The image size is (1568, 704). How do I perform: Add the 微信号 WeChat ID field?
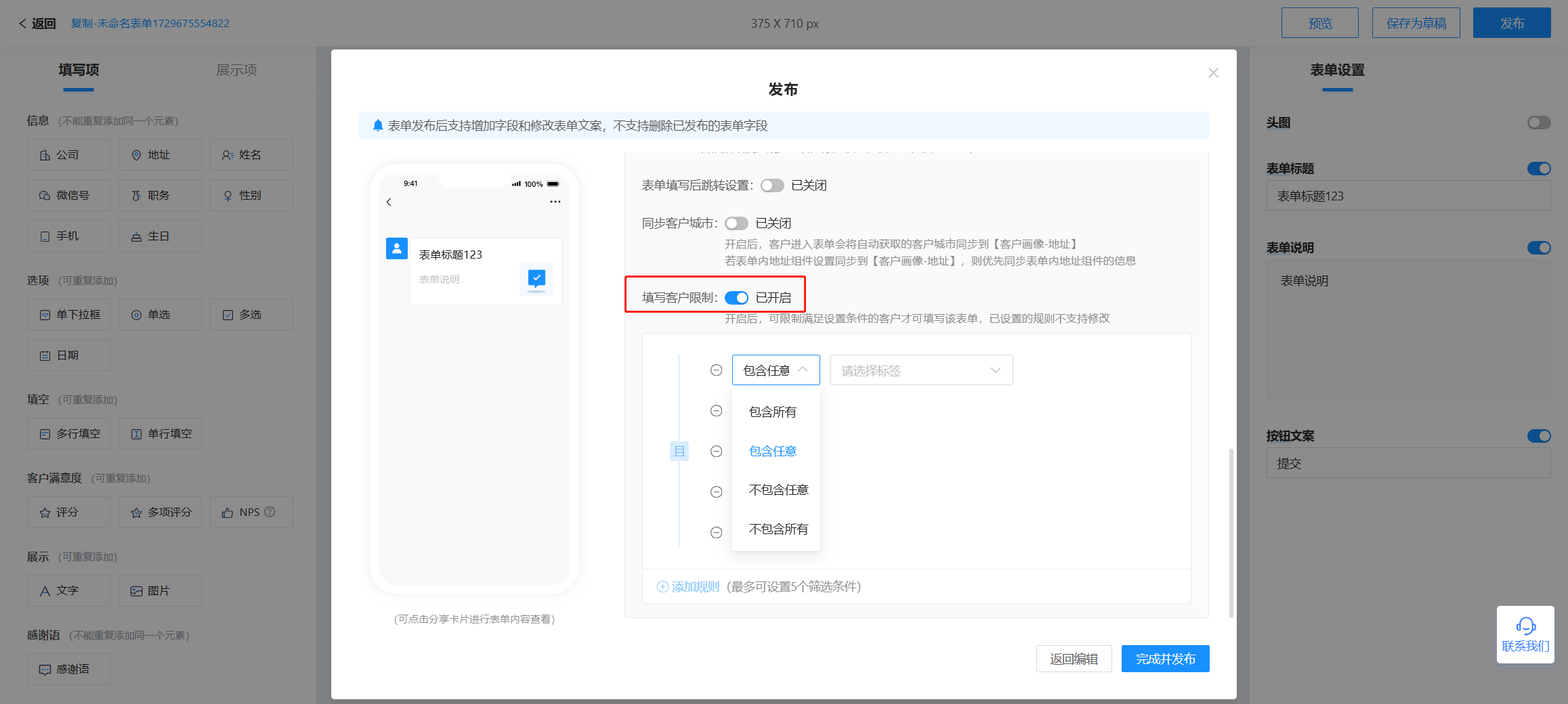(x=68, y=196)
